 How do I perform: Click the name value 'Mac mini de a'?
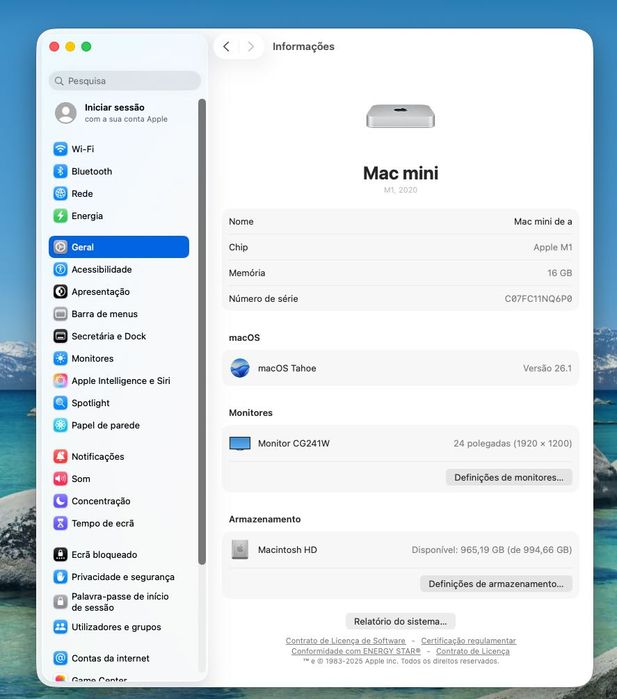(543, 222)
